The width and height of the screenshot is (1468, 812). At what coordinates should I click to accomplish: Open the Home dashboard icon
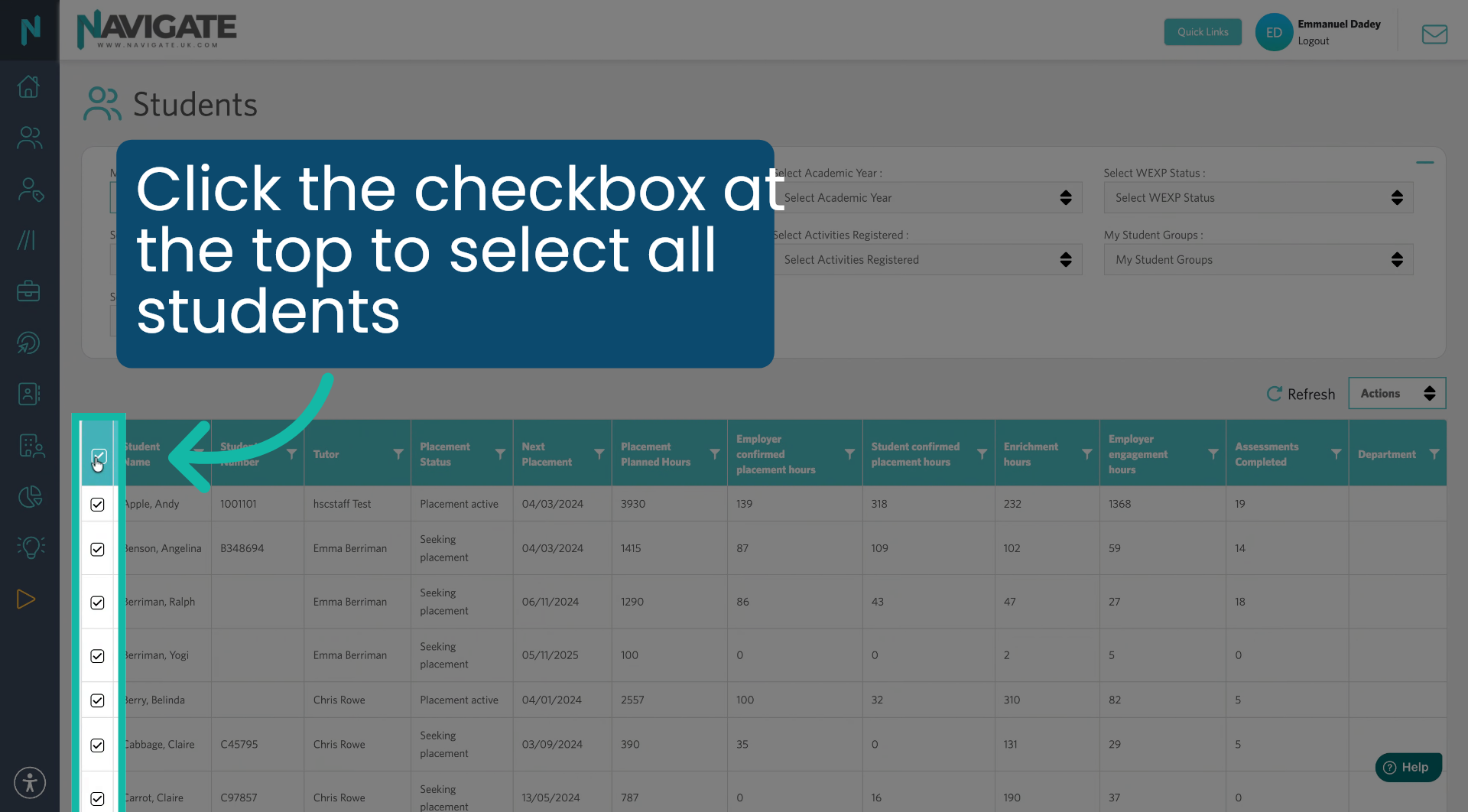click(29, 86)
